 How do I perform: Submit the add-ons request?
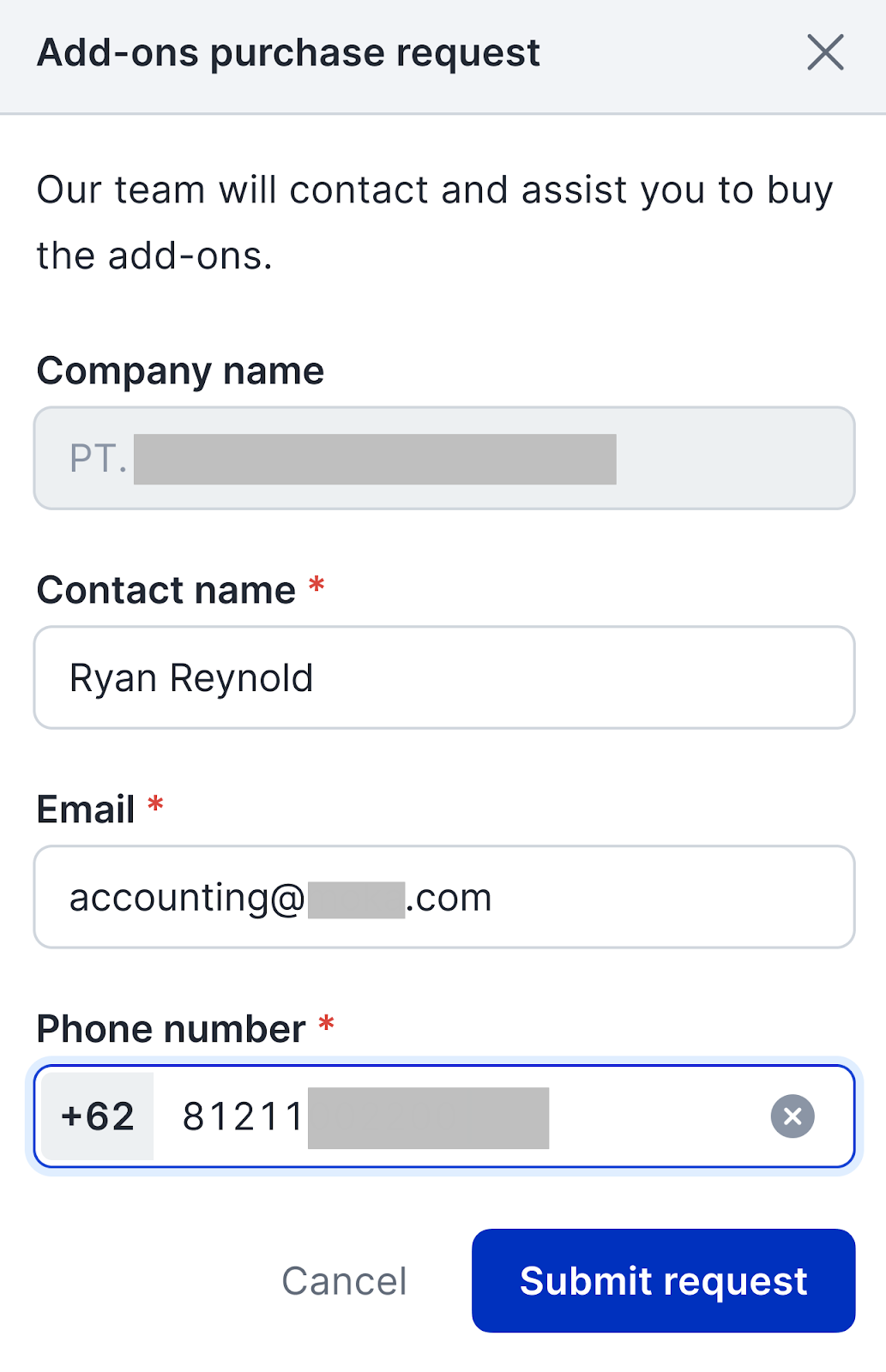click(663, 1280)
